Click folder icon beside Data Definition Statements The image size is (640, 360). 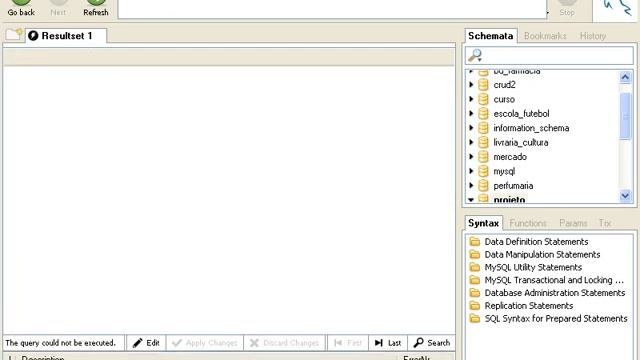point(475,242)
